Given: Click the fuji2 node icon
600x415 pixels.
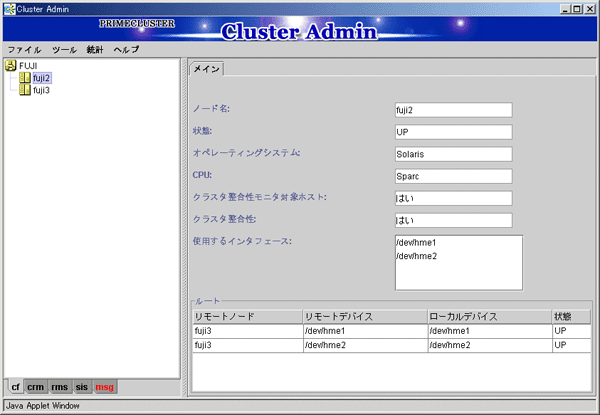Looking at the screenshot, I should click(25, 78).
